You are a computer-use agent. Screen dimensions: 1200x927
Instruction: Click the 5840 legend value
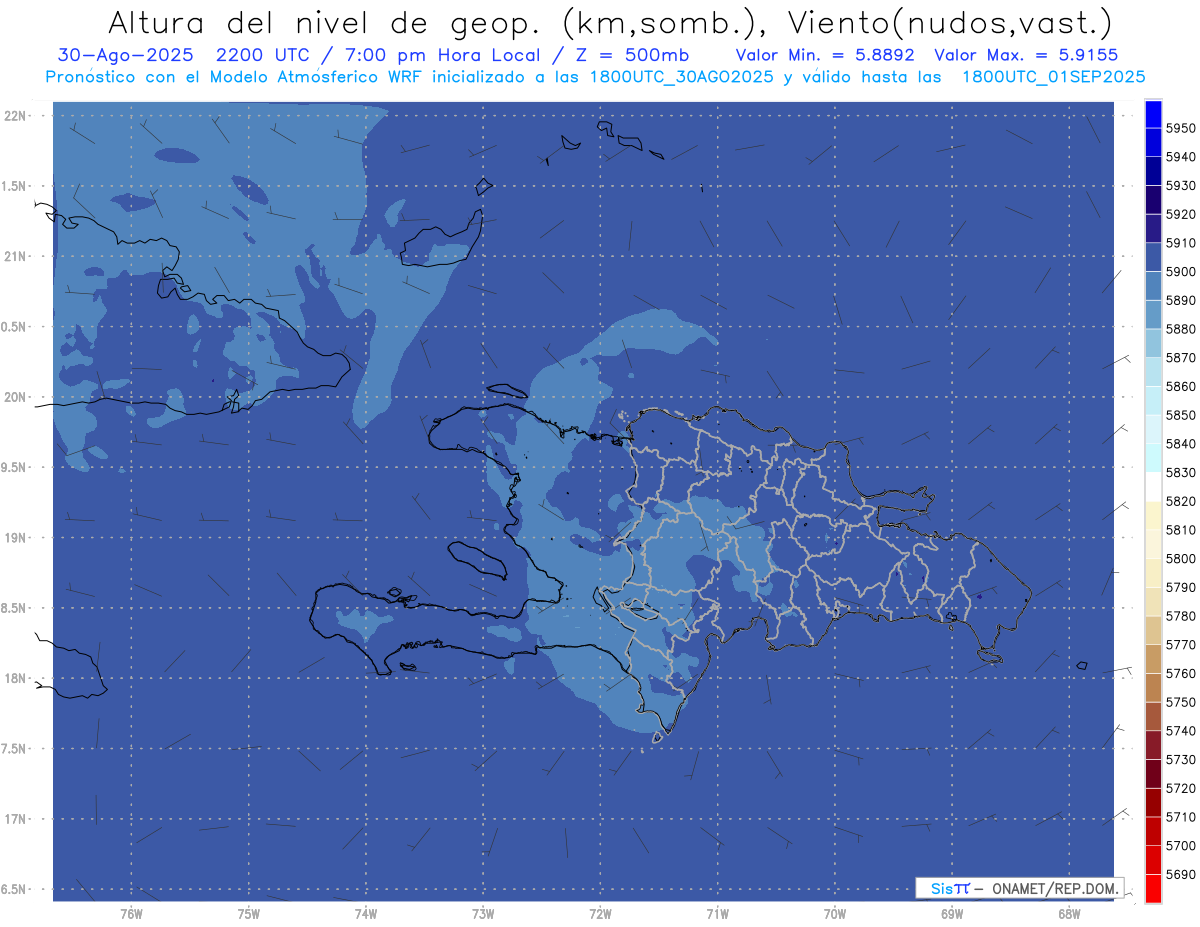(x=1180, y=443)
